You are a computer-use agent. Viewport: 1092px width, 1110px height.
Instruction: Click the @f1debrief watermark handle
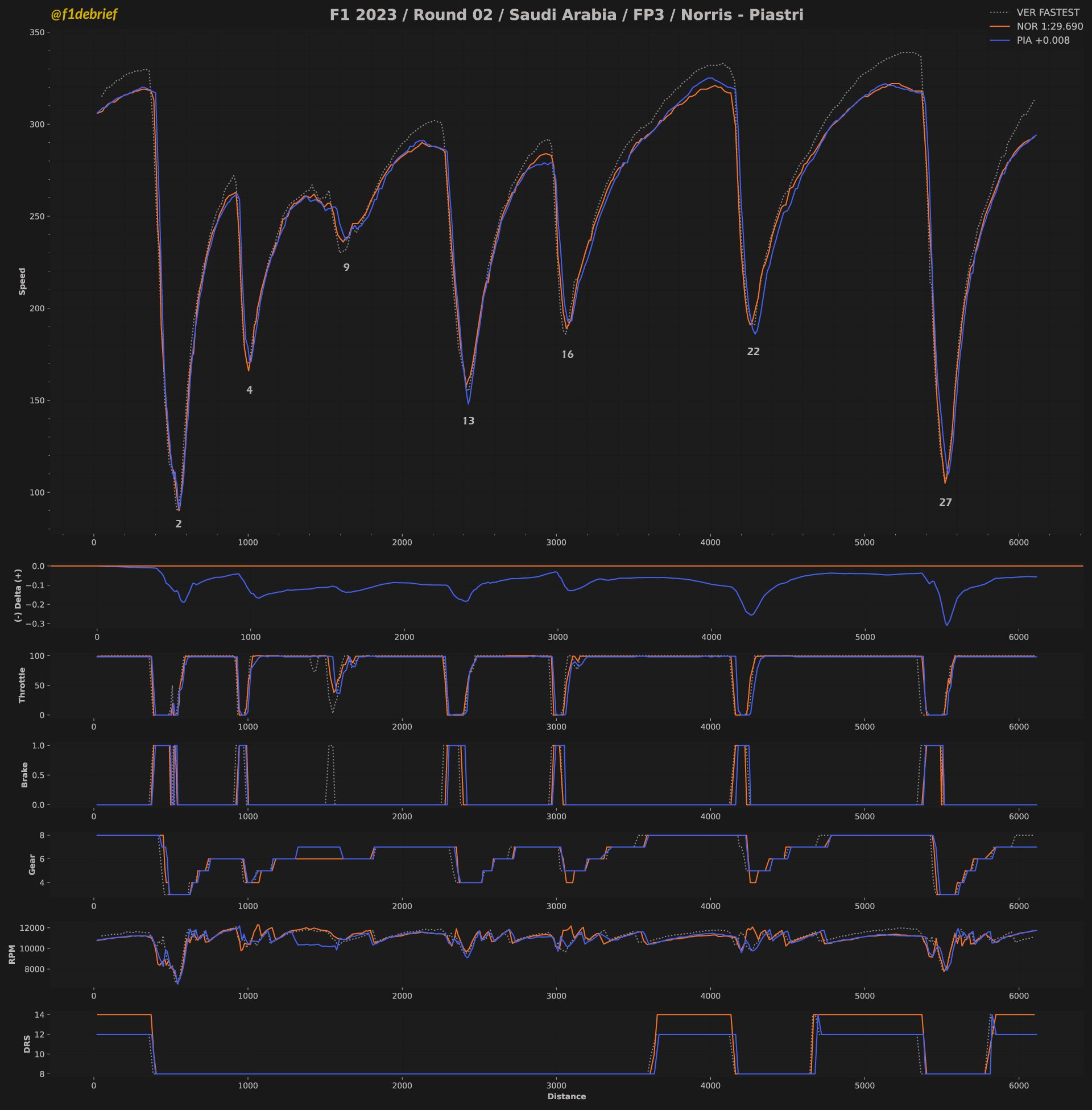coord(84,15)
